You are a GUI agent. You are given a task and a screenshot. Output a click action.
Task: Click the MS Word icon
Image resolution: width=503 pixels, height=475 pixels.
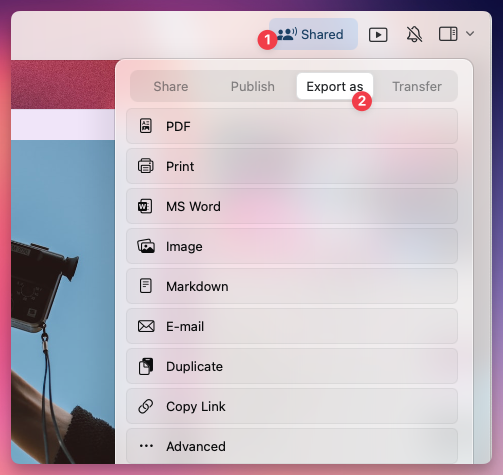coord(145,206)
